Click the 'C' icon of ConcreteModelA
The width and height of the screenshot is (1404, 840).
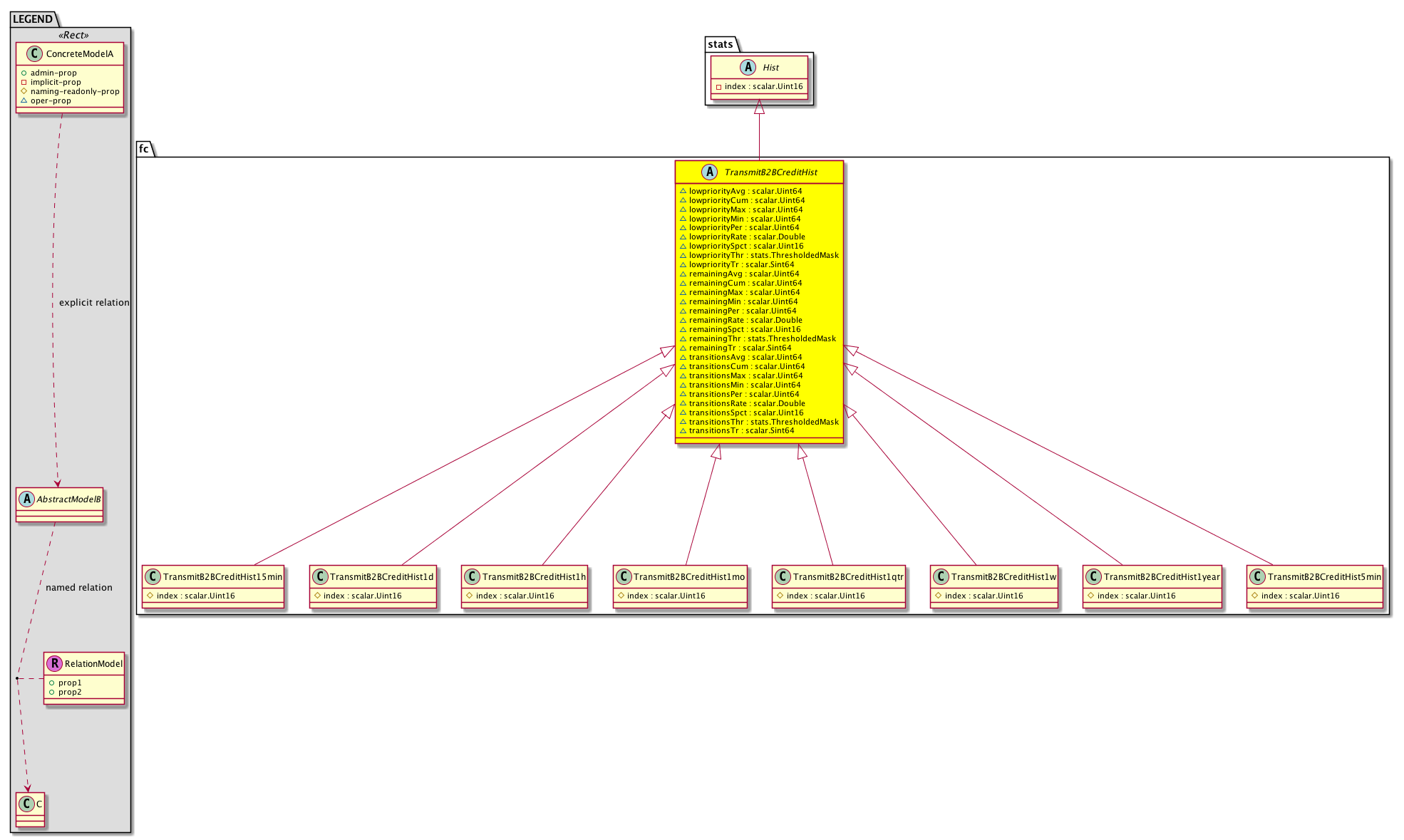[34, 53]
